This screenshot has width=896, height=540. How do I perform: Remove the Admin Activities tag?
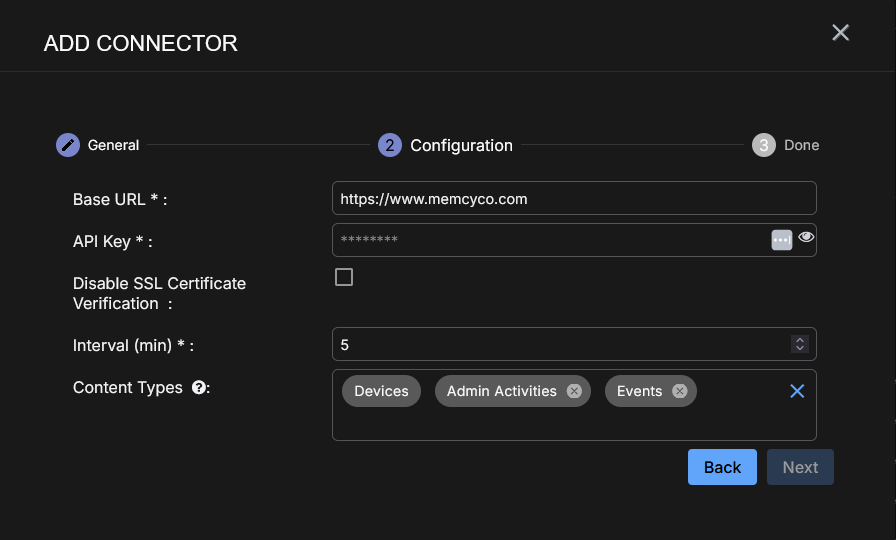click(574, 391)
